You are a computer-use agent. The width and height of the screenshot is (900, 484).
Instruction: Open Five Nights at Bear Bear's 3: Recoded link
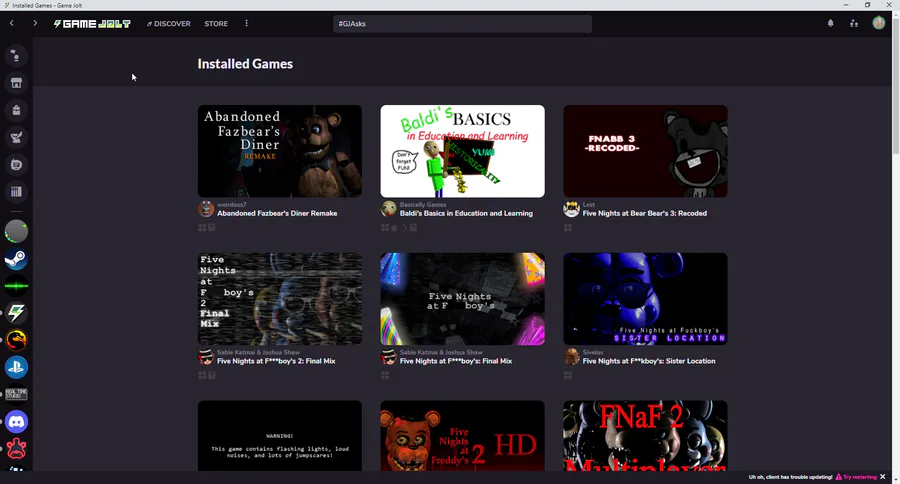(645, 214)
